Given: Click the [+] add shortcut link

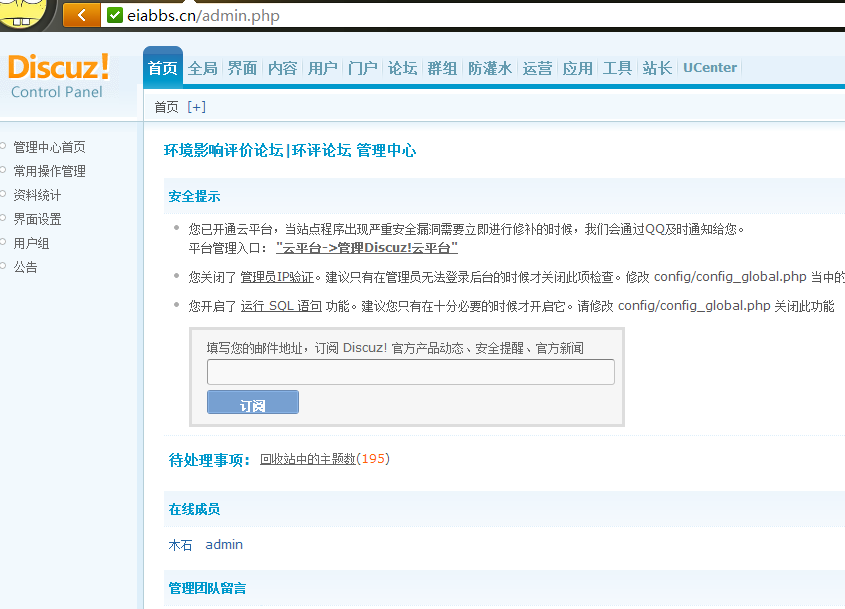Looking at the screenshot, I should (197, 107).
